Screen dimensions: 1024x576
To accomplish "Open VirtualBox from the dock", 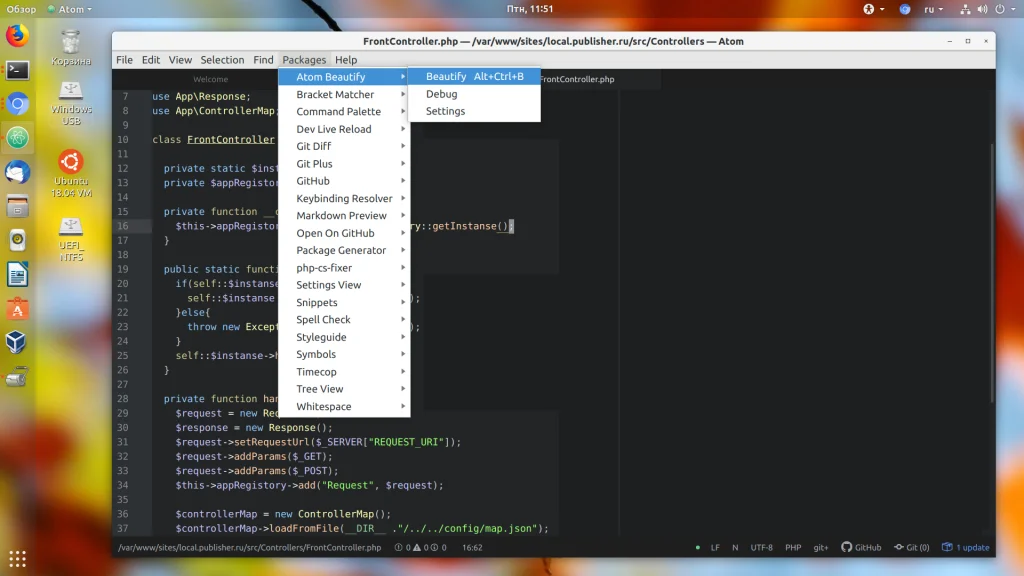I will (x=17, y=343).
